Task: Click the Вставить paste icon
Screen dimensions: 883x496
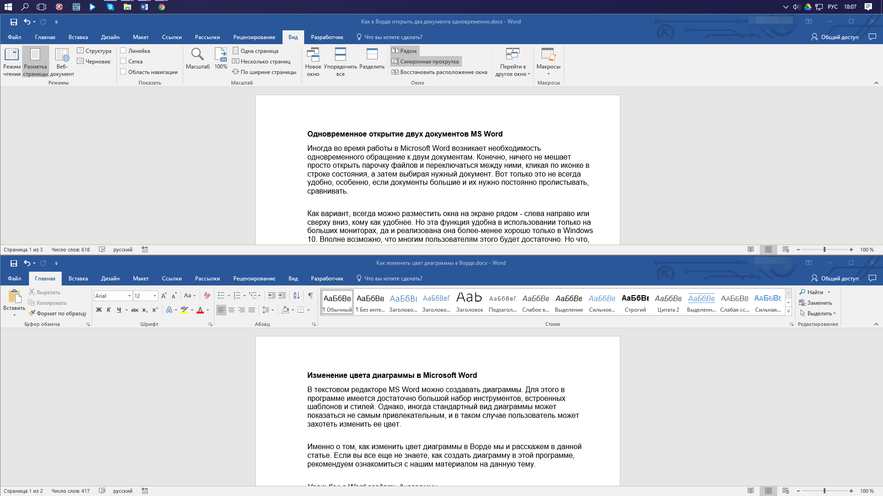Action: (14, 300)
